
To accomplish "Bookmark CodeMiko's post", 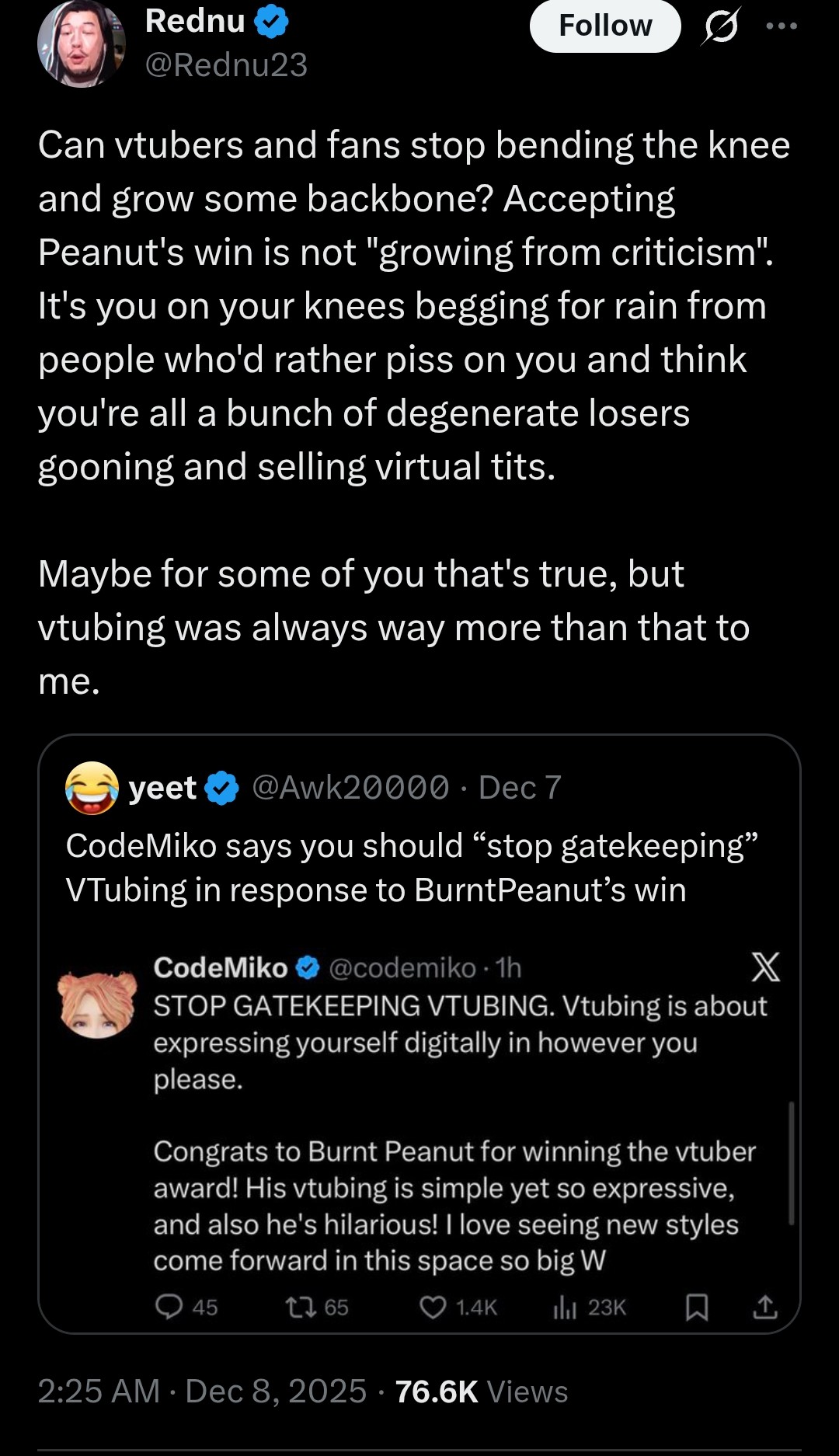I will click(x=697, y=1308).
